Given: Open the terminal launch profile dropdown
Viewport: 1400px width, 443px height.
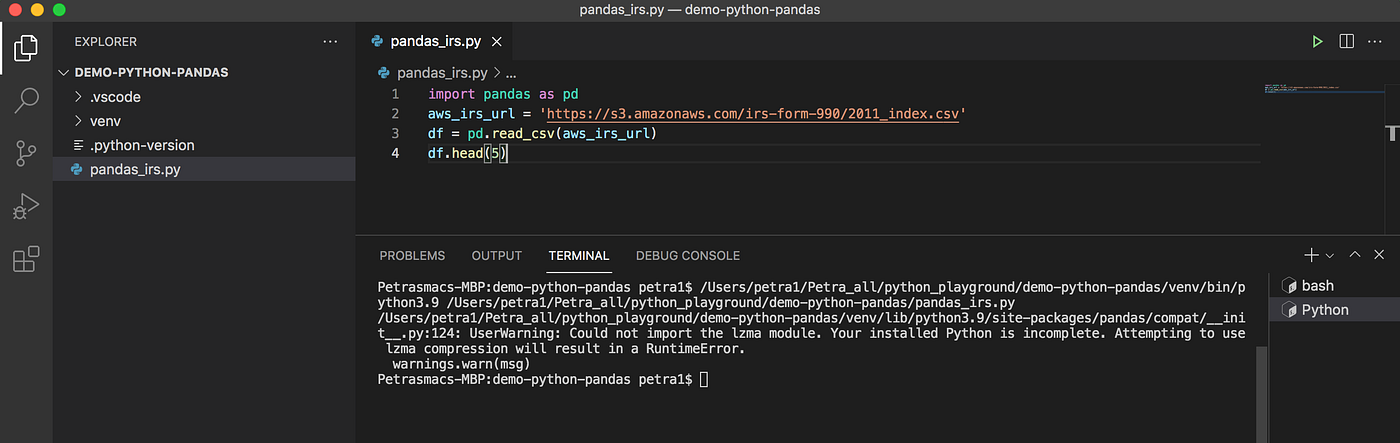Looking at the screenshot, I should (x=1330, y=256).
